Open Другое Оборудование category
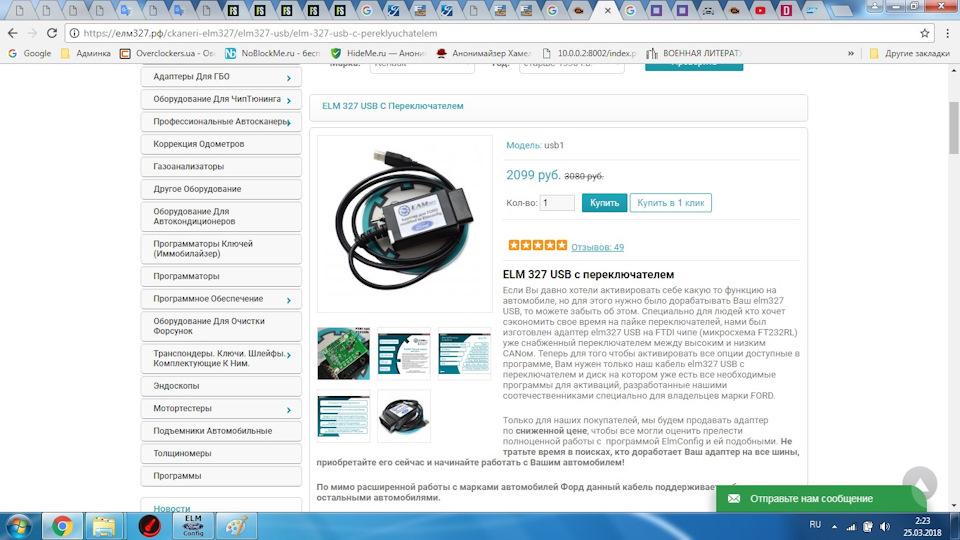 pos(221,189)
